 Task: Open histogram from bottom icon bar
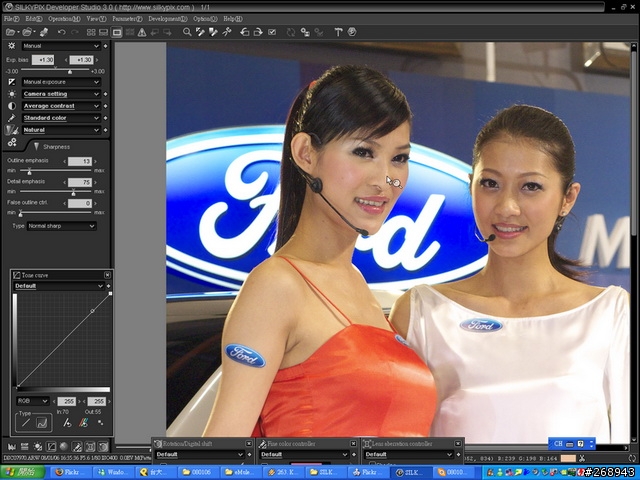pos(11,447)
